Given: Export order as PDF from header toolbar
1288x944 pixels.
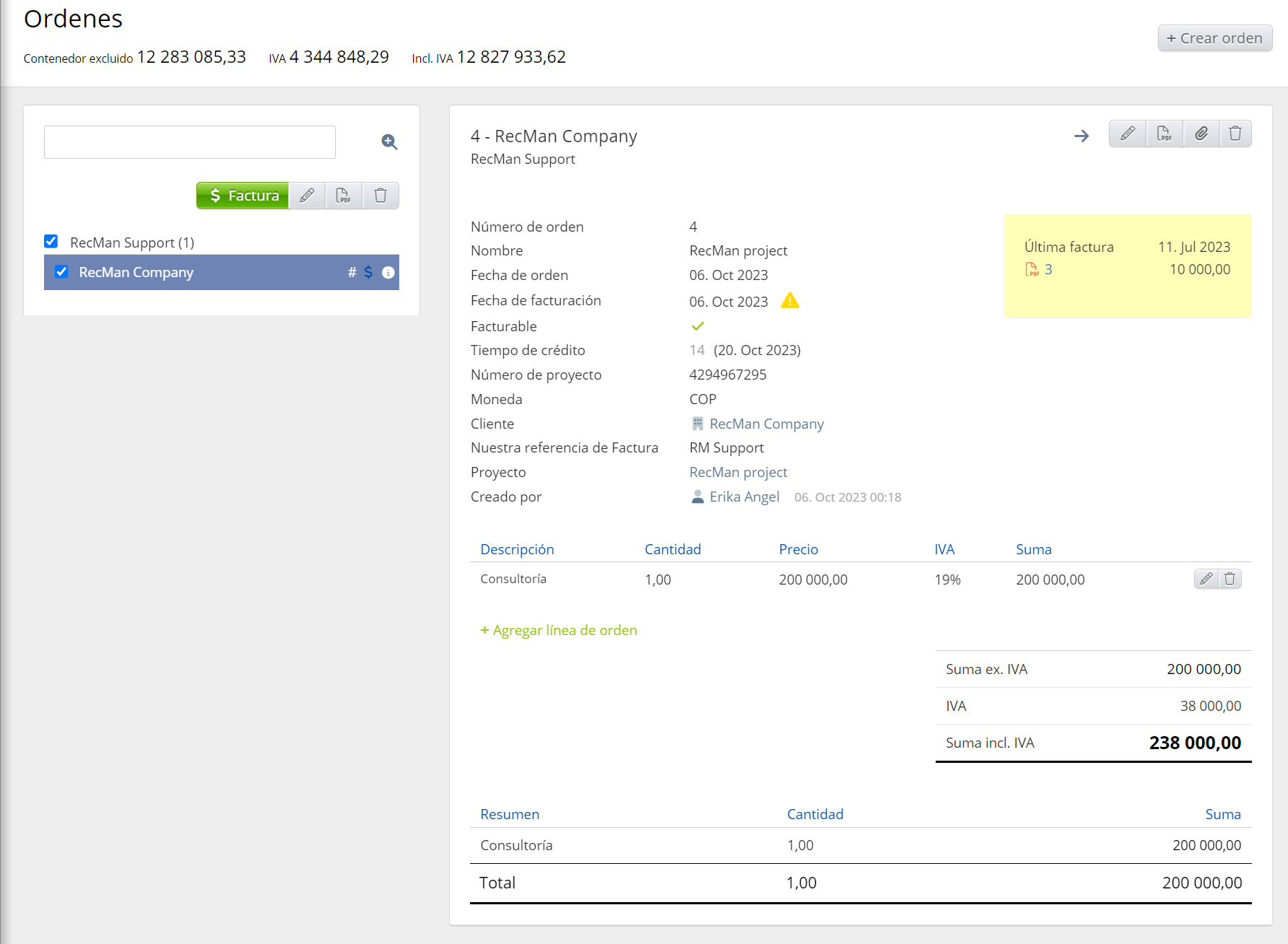Looking at the screenshot, I should point(1164,134).
